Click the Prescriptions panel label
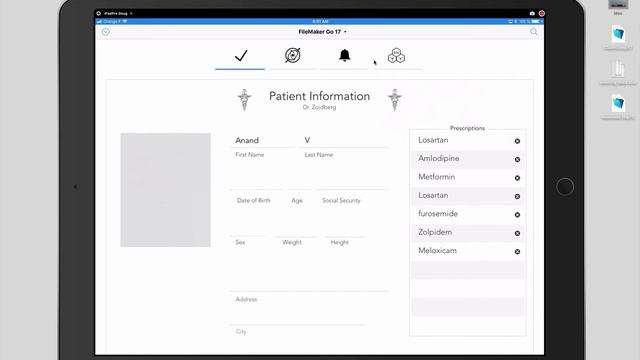Image resolution: width=640 pixels, height=360 pixels. pyautogui.click(x=467, y=128)
